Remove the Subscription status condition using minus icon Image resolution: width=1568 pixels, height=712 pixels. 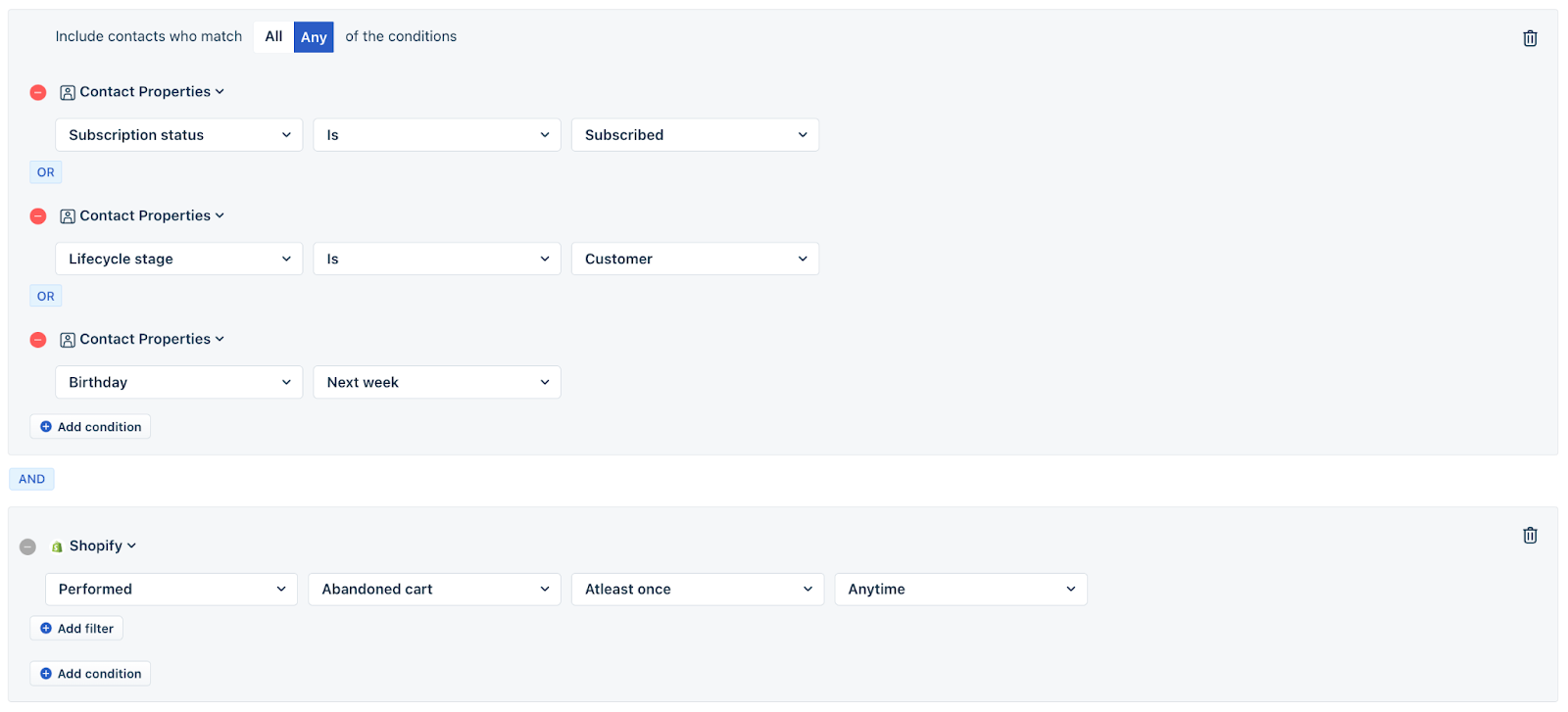tap(37, 92)
